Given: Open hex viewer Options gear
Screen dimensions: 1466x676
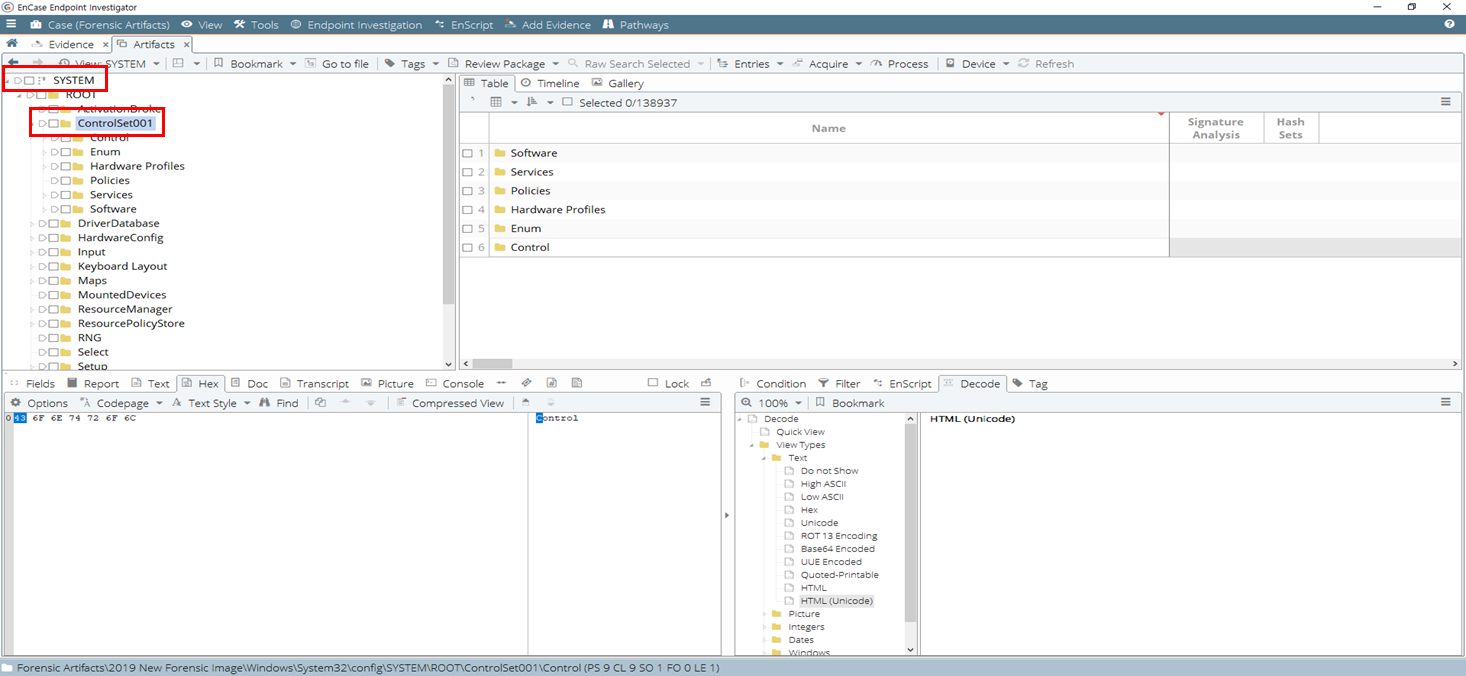Looking at the screenshot, I should point(15,403).
